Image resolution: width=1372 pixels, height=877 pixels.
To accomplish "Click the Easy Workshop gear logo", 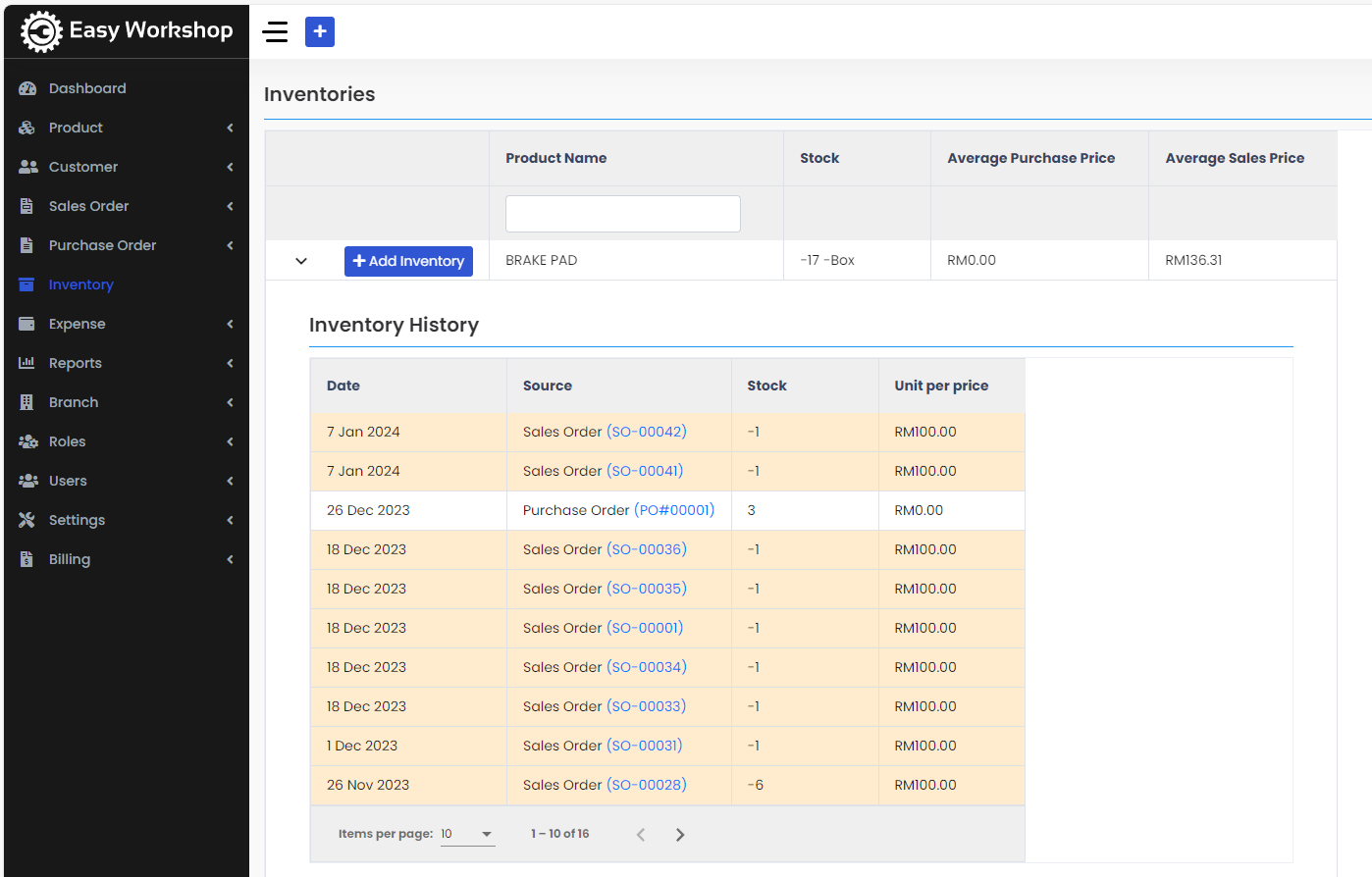I will tap(41, 31).
